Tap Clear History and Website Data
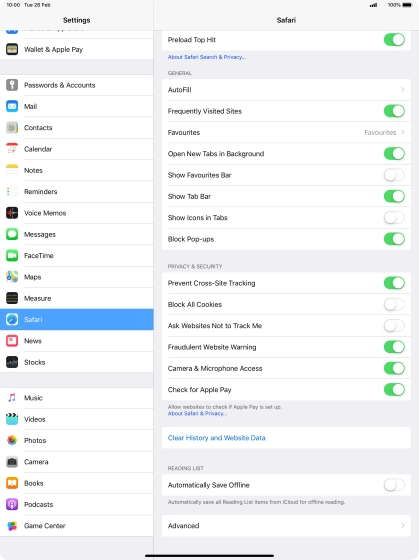The width and height of the screenshot is (419, 560). (x=216, y=438)
